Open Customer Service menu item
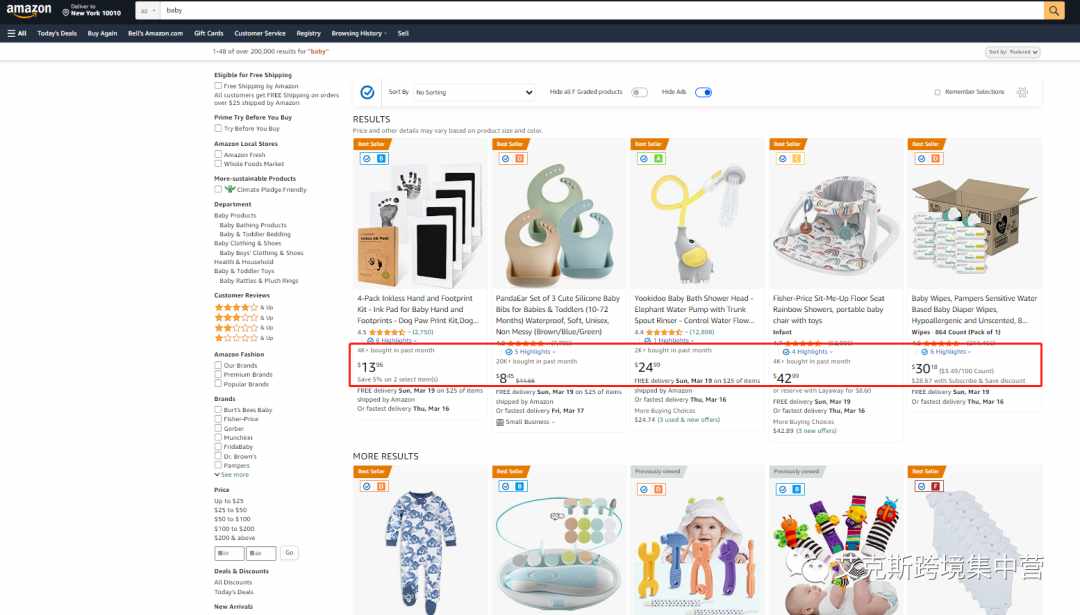This screenshot has width=1080, height=615. [260, 33]
